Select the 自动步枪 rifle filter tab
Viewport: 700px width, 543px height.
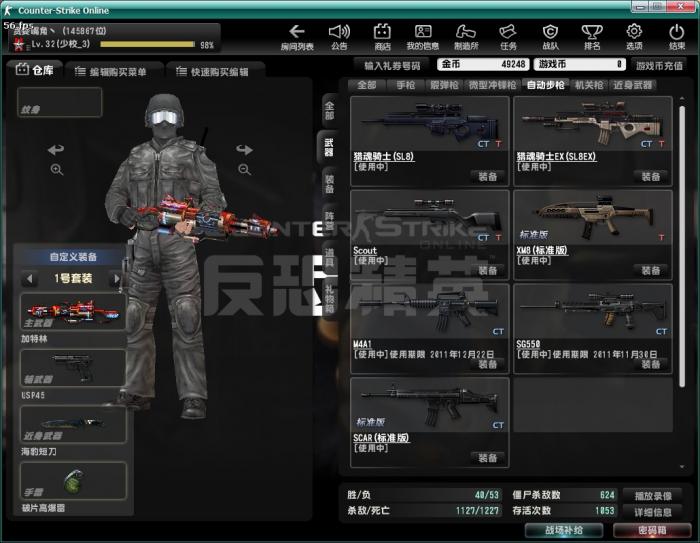pyautogui.click(x=545, y=85)
